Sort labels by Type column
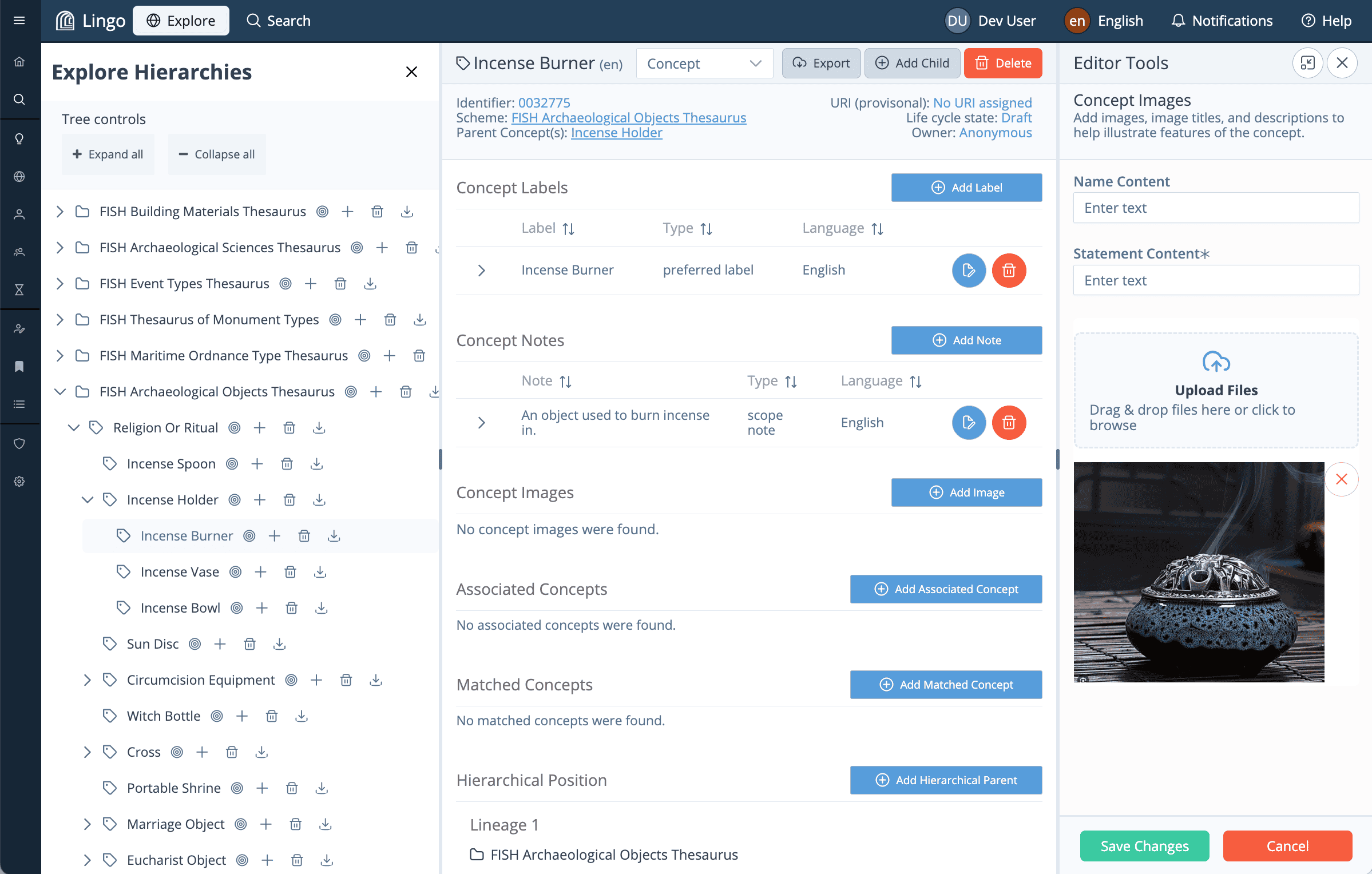1372x874 pixels. click(707, 229)
